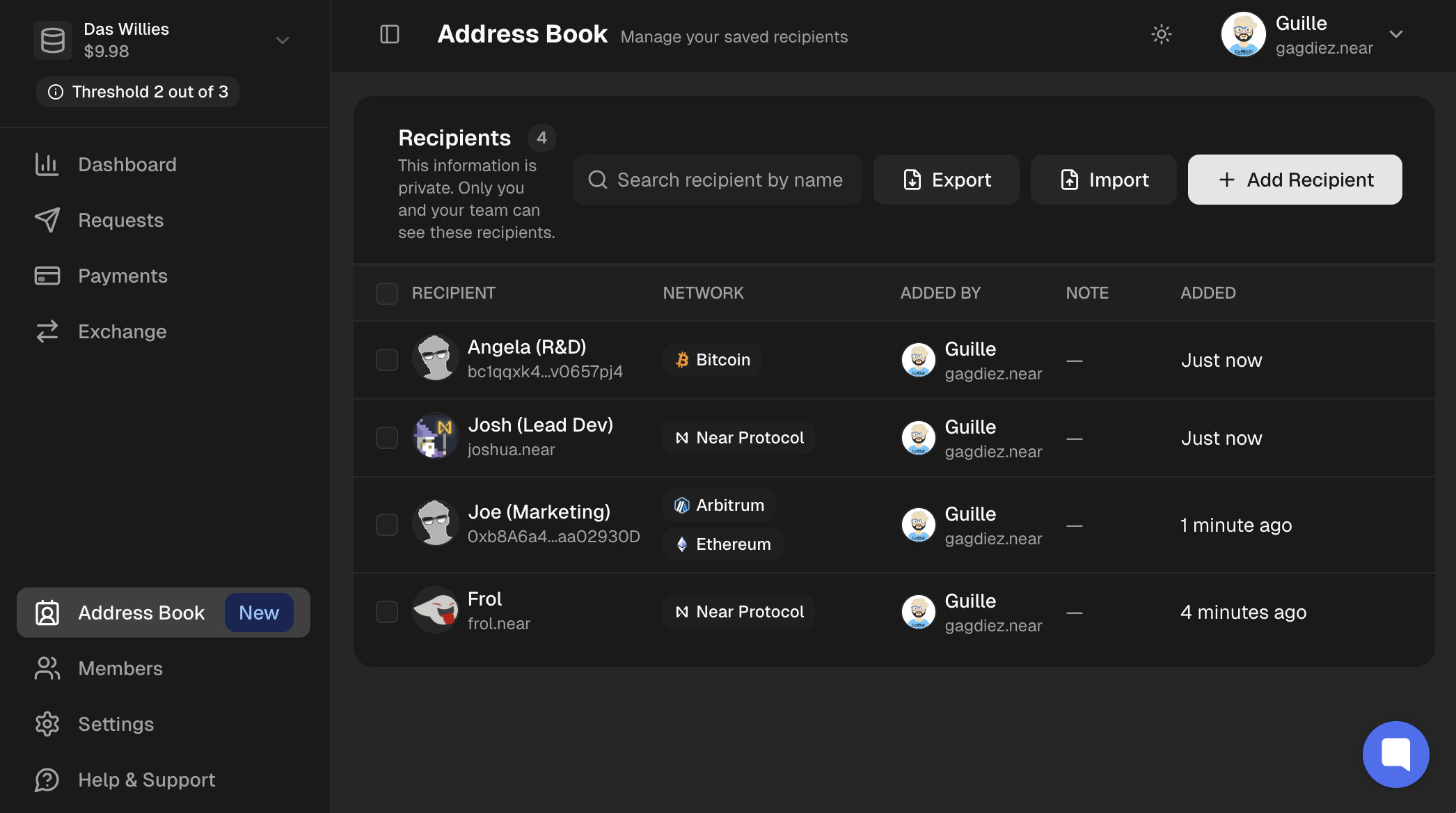Screen dimensions: 1456x813
Task: Open the chat support bubble
Action: tap(1395, 754)
